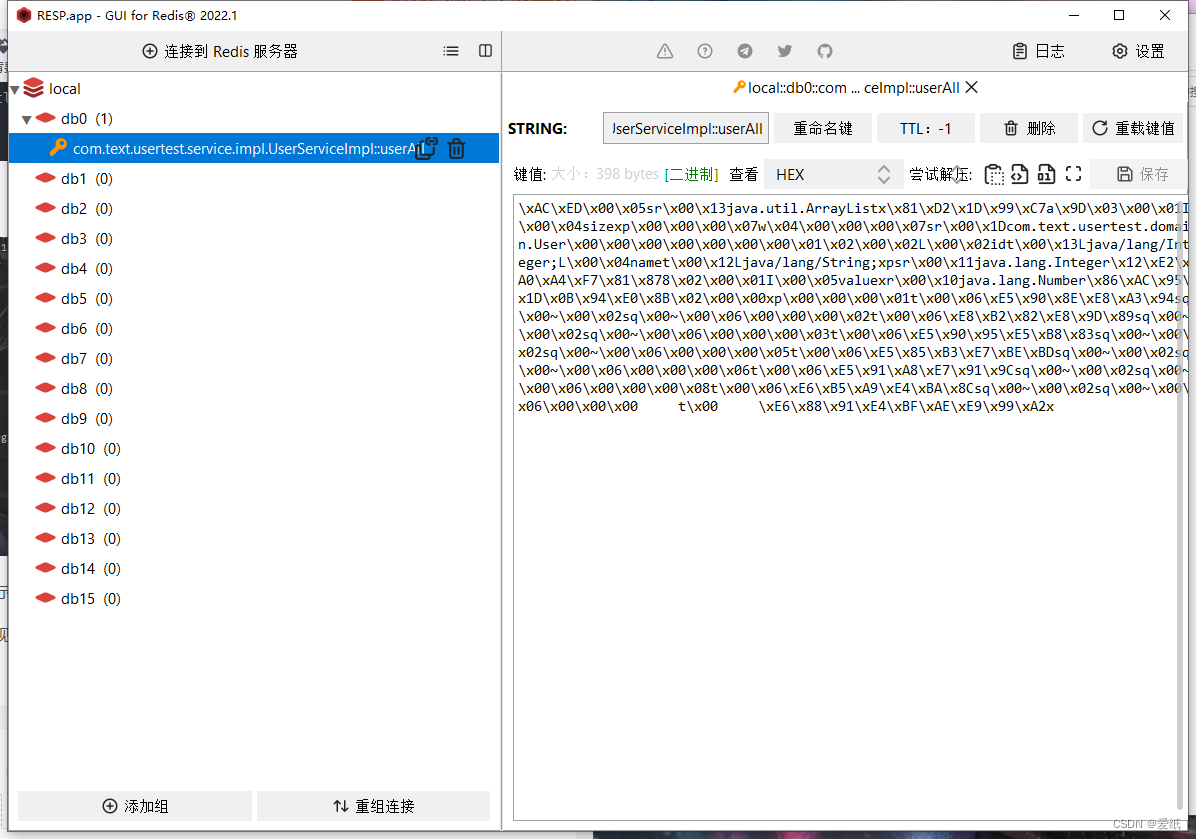The width and height of the screenshot is (1196, 839).
Task: Toggle the split-pane layout icon
Action: (x=485, y=51)
